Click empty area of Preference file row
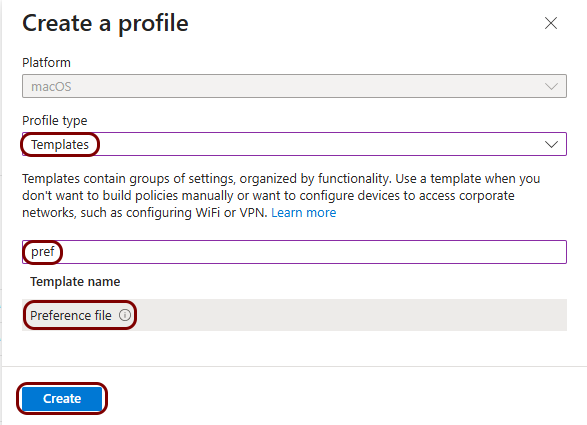The height and width of the screenshot is (425, 587). (x=348, y=315)
